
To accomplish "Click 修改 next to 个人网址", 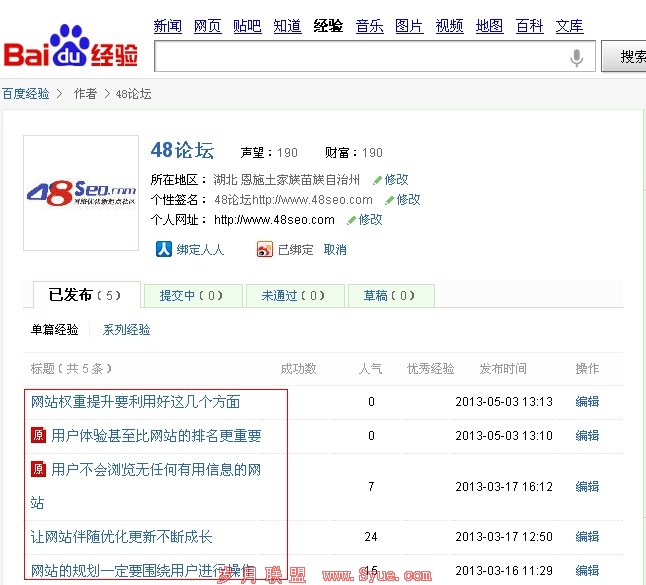I will coord(370,220).
